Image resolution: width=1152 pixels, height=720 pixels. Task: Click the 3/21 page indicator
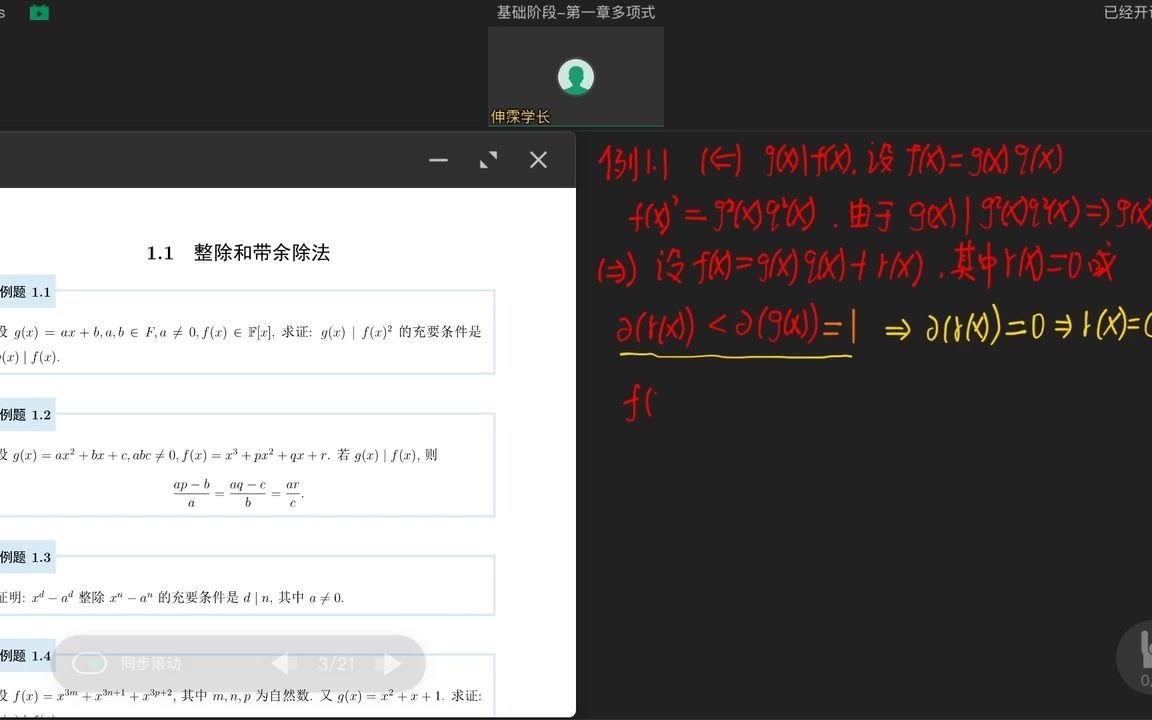[338, 663]
